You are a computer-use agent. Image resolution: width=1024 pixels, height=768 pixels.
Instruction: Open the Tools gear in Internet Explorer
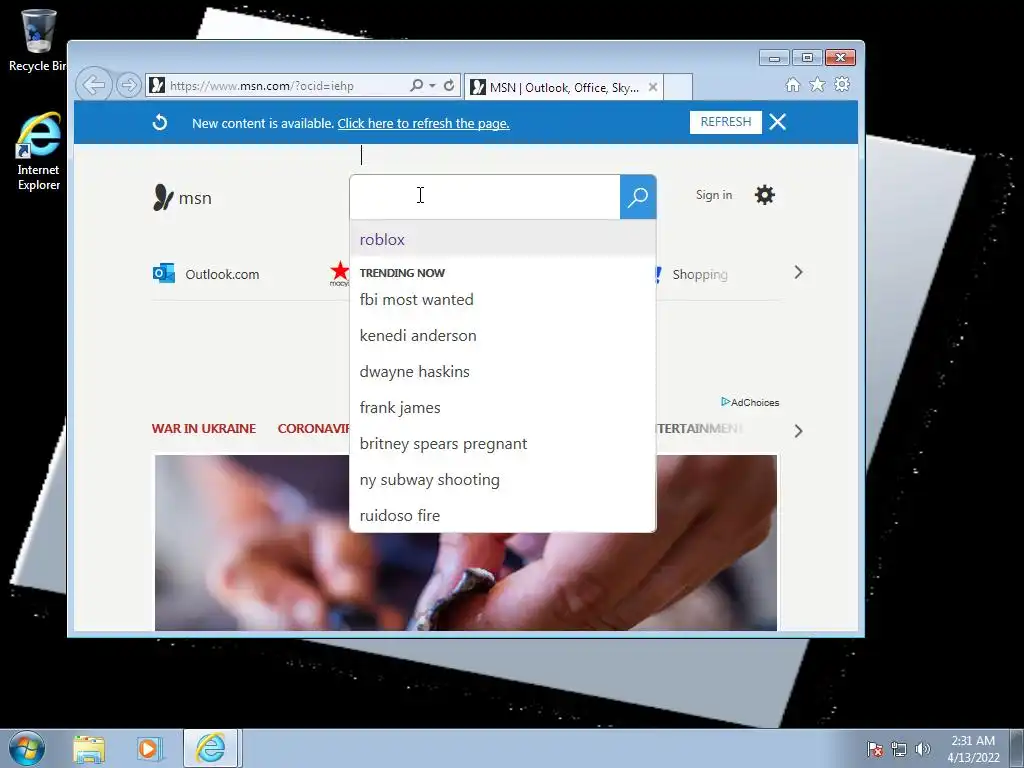point(842,84)
